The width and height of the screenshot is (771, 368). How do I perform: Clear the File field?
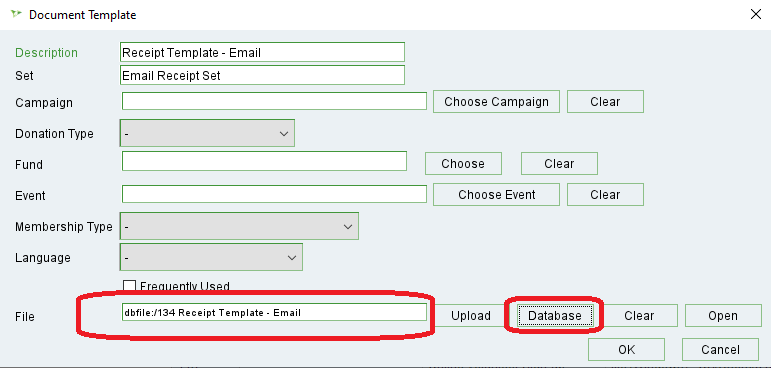click(639, 315)
